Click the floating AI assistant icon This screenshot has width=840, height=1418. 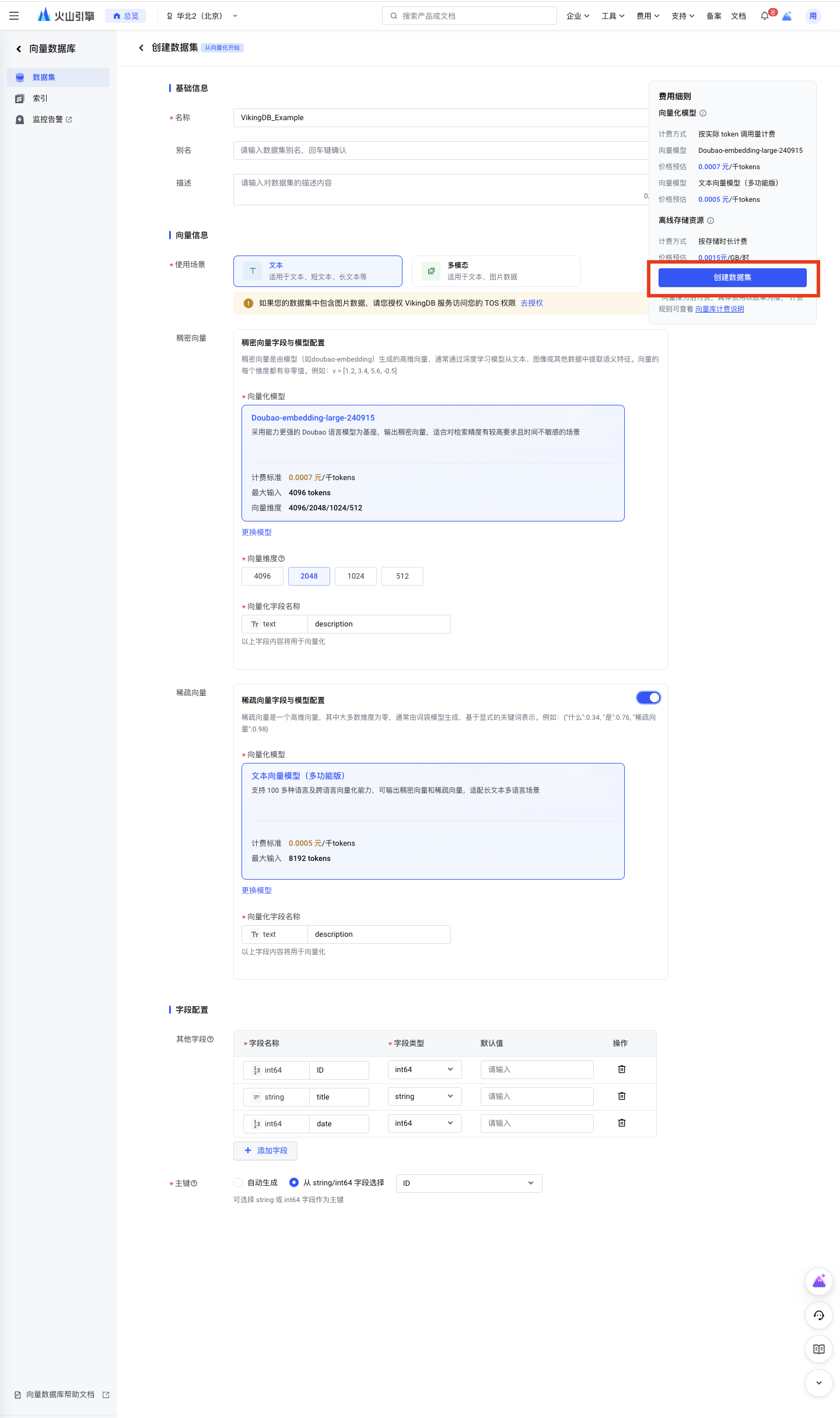tap(819, 1282)
